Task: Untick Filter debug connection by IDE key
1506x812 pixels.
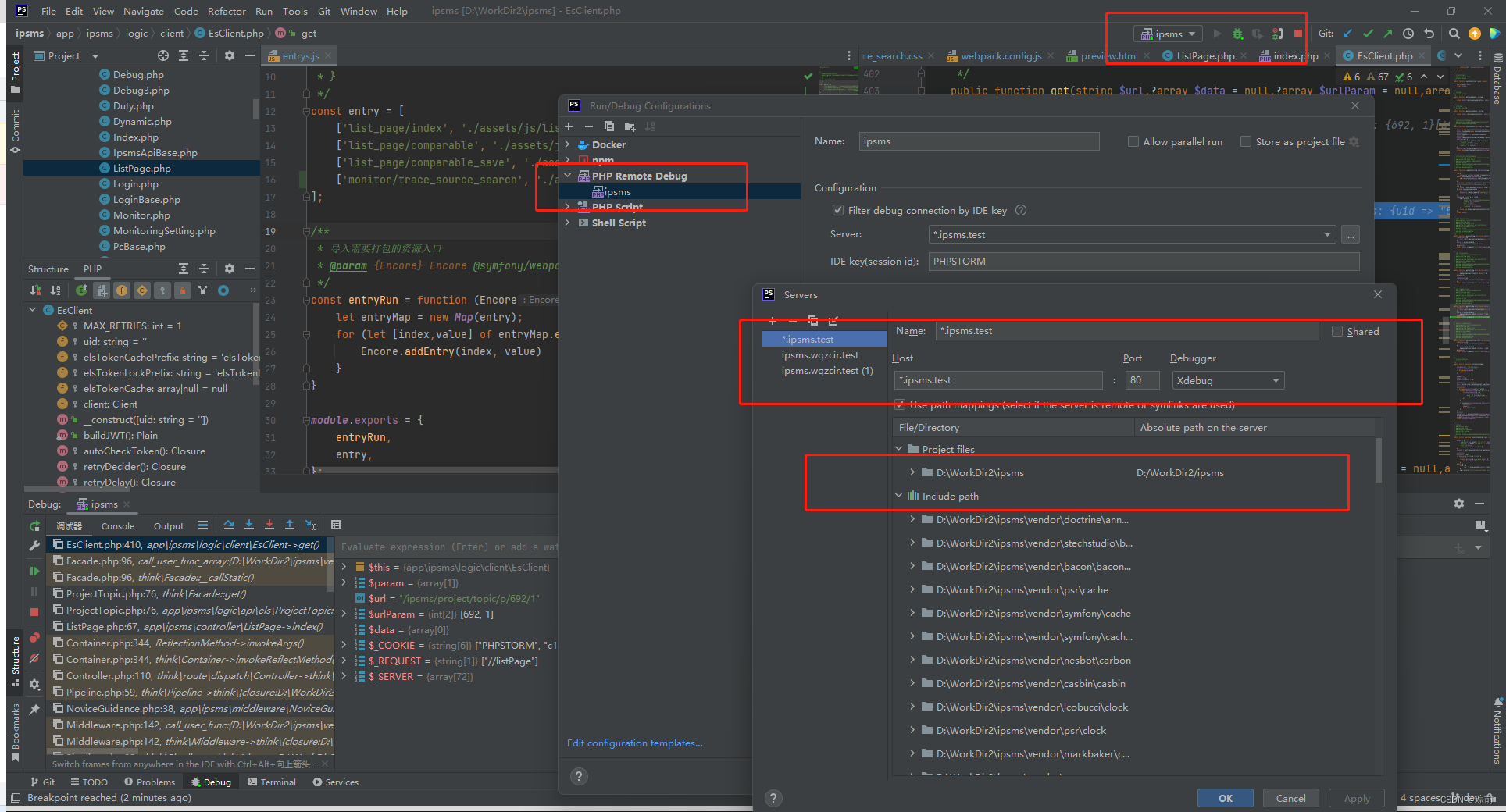Action: click(837, 210)
